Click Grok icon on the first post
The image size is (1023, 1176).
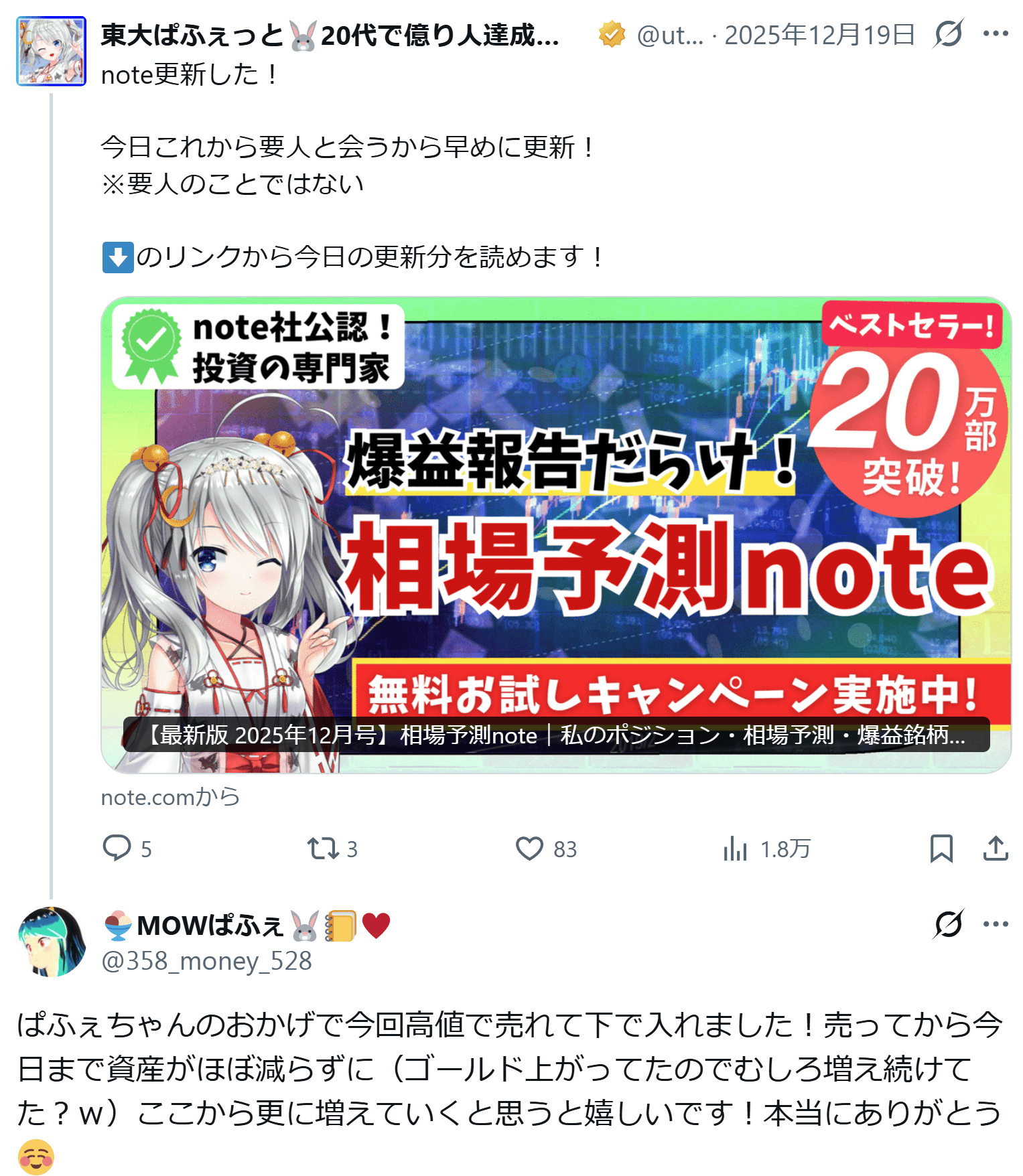(948, 34)
